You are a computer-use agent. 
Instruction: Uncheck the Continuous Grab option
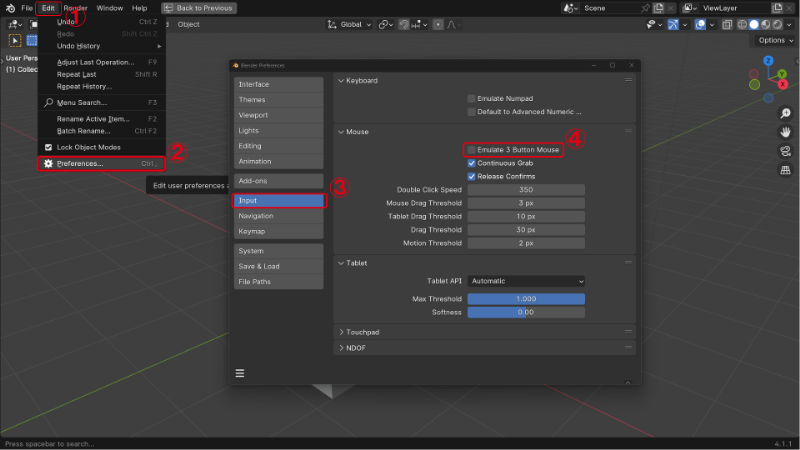(x=472, y=163)
